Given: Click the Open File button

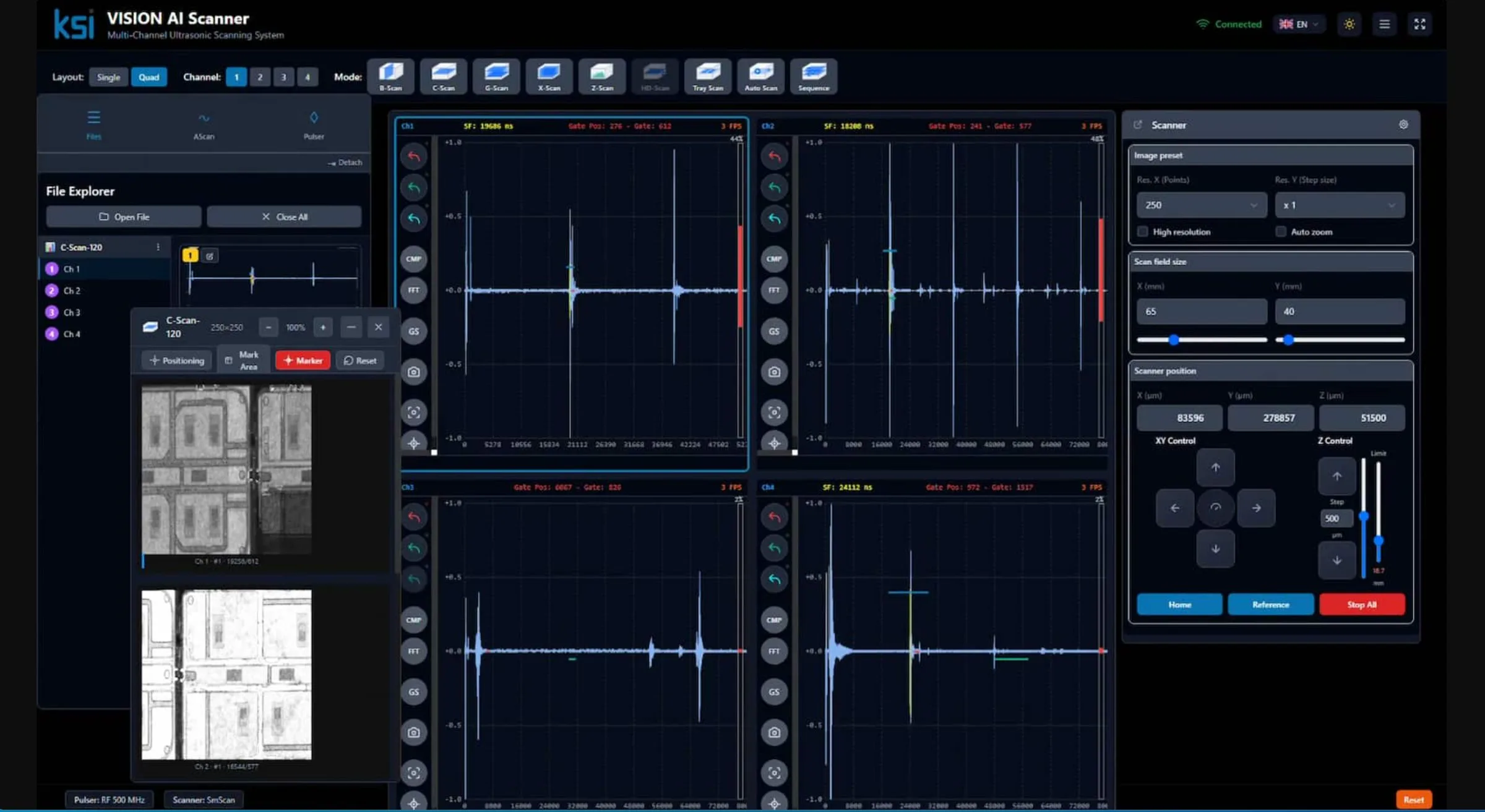Looking at the screenshot, I should tap(124, 217).
